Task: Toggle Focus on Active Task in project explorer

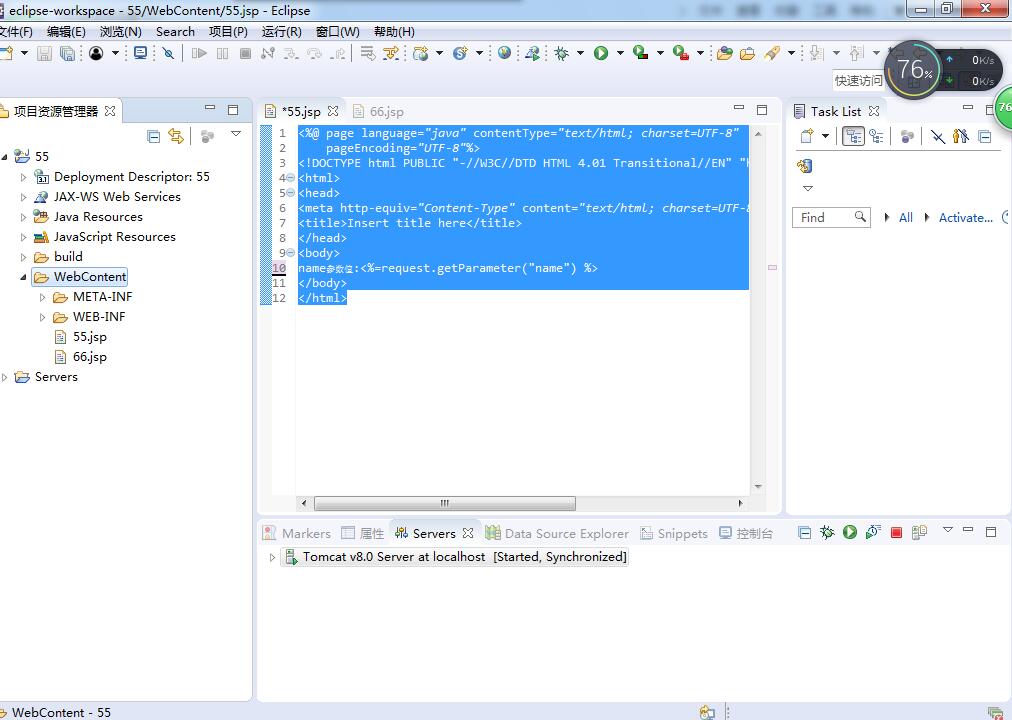Action: coord(207,136)
